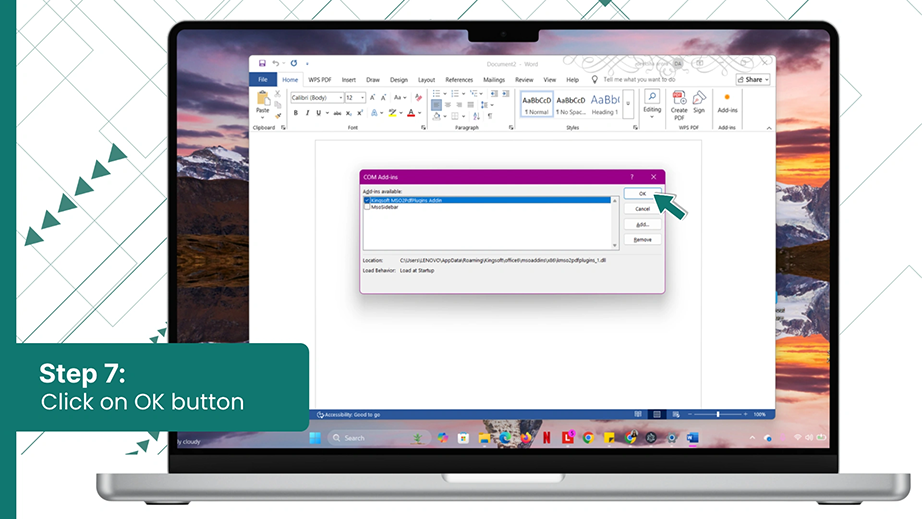Click the Italic formatting icon

click(307, 113)
